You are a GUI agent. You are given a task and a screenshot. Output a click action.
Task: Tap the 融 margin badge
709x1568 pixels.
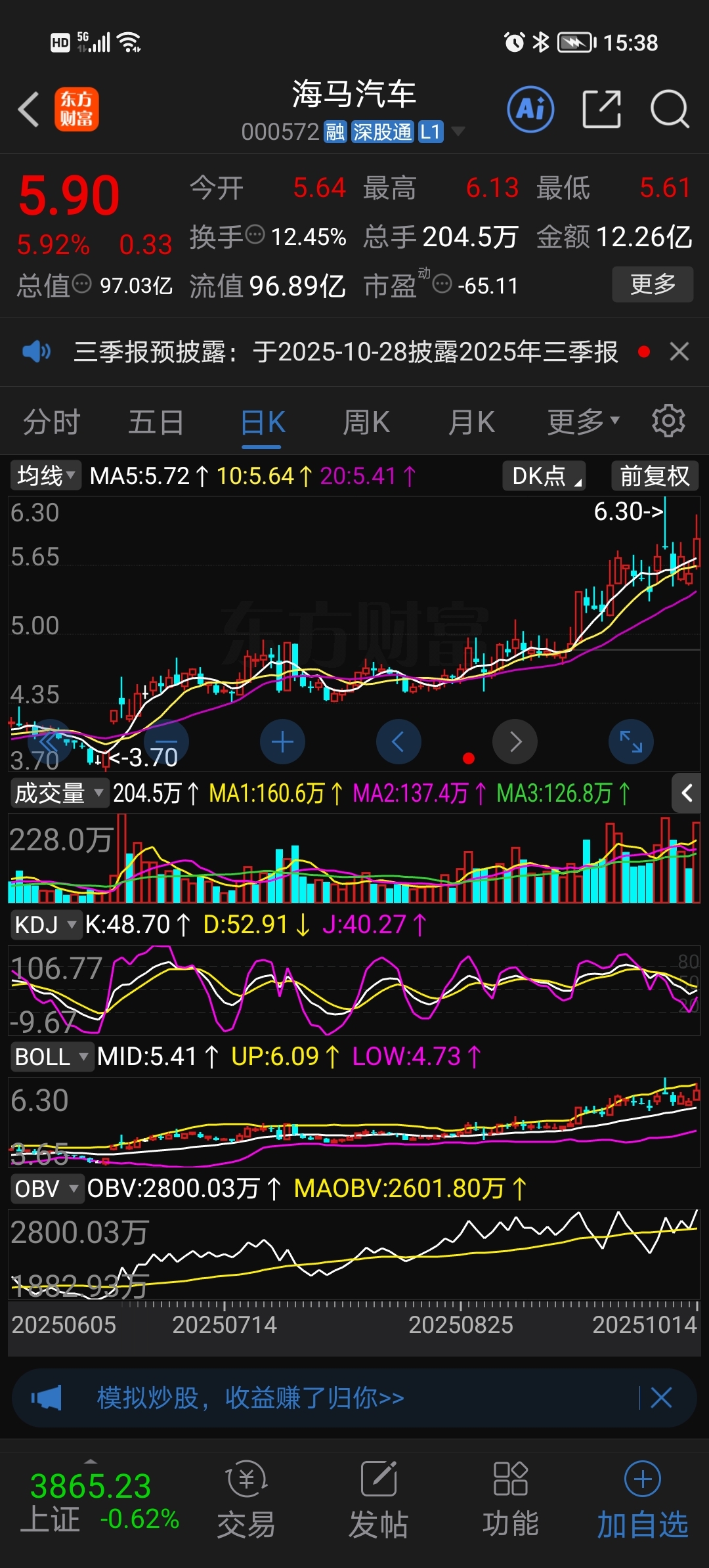pos(335,132)
